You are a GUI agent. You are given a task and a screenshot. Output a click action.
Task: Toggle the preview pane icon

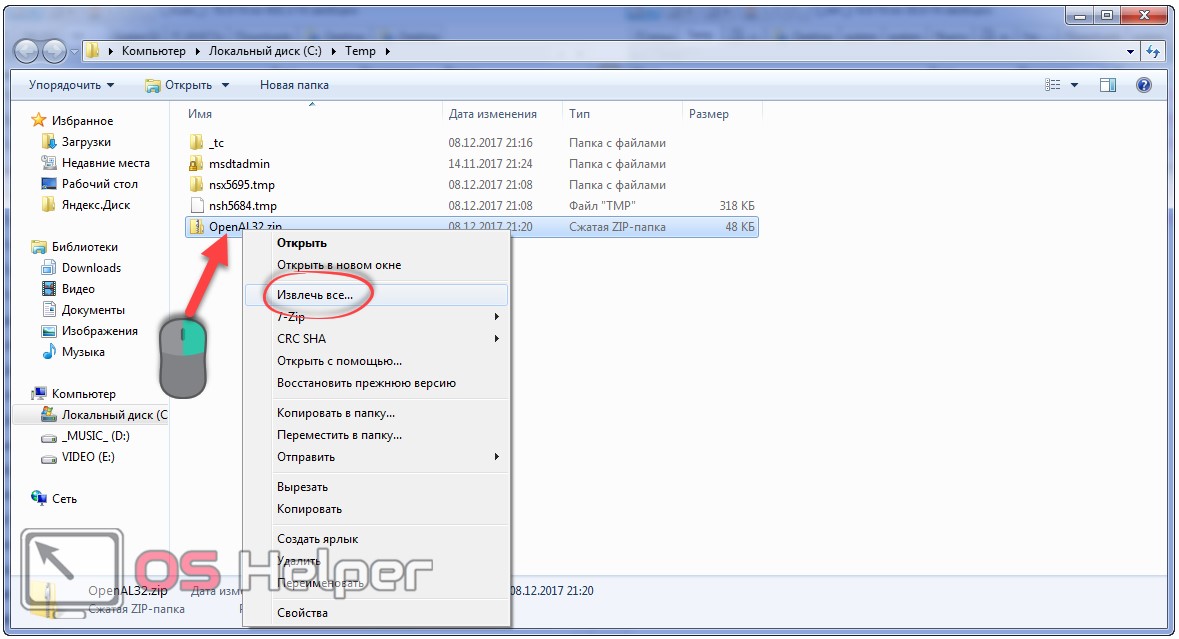[1108, 85]
